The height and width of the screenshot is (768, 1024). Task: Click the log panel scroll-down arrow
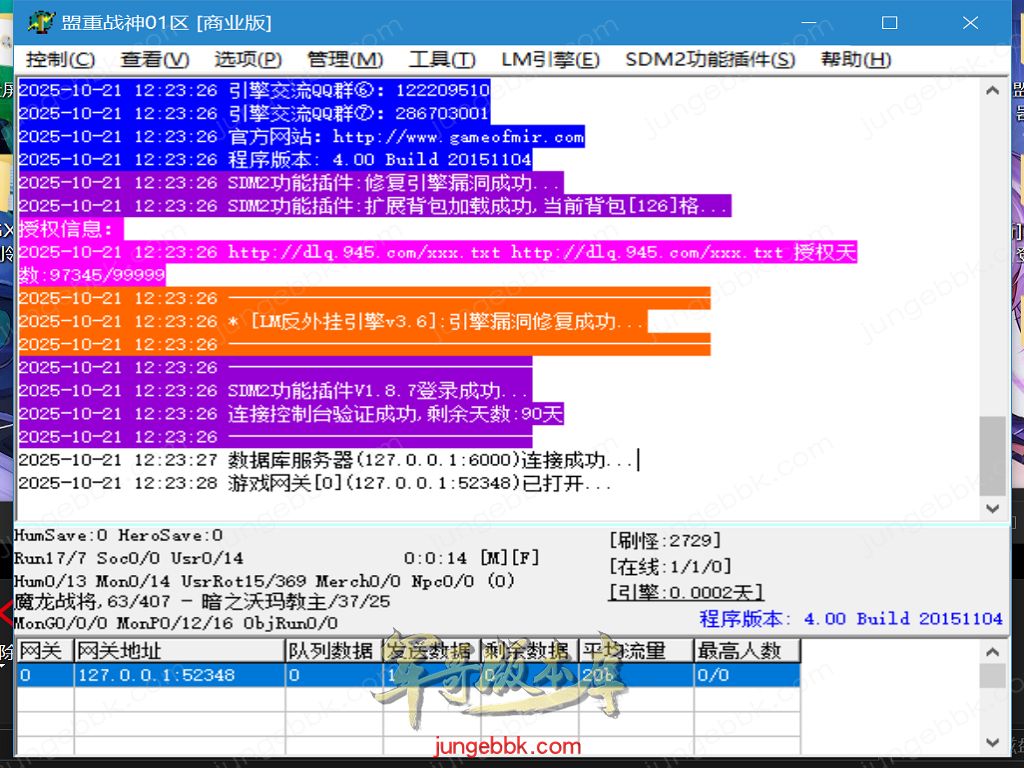click(x=992, y=508)
